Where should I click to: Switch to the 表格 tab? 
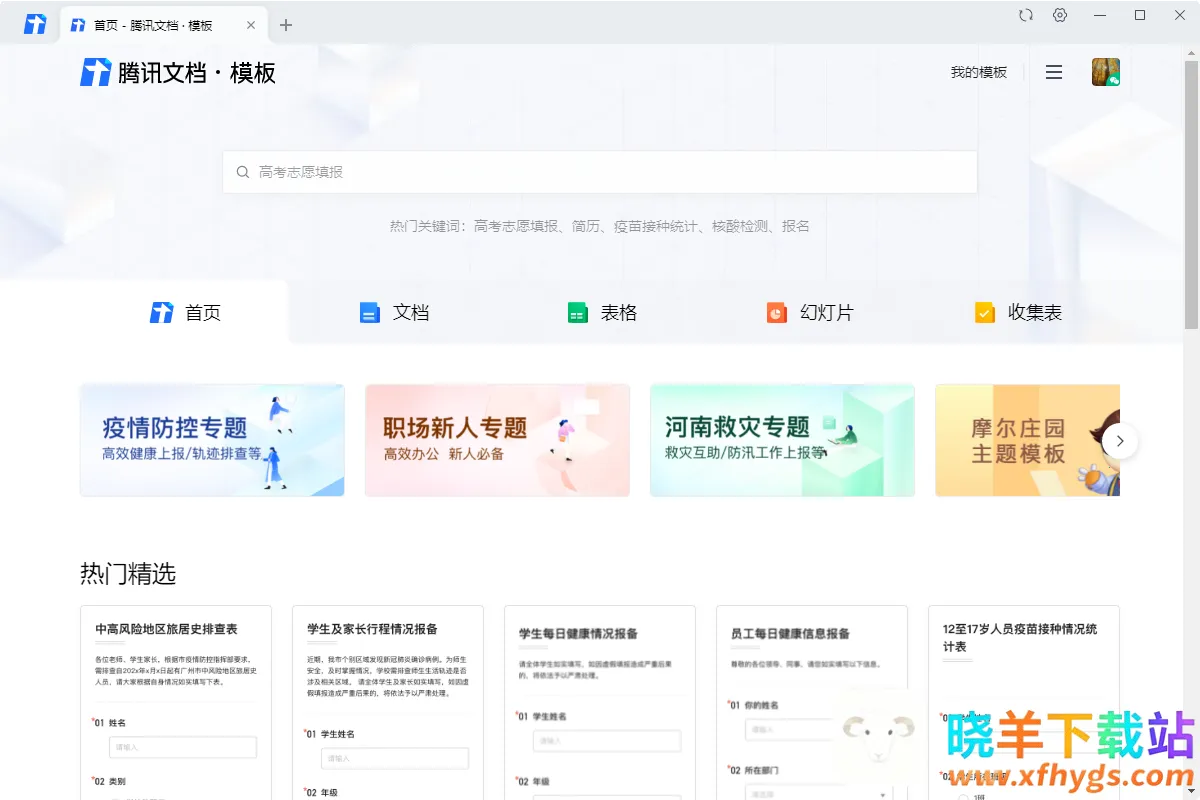tap(602, 313)
